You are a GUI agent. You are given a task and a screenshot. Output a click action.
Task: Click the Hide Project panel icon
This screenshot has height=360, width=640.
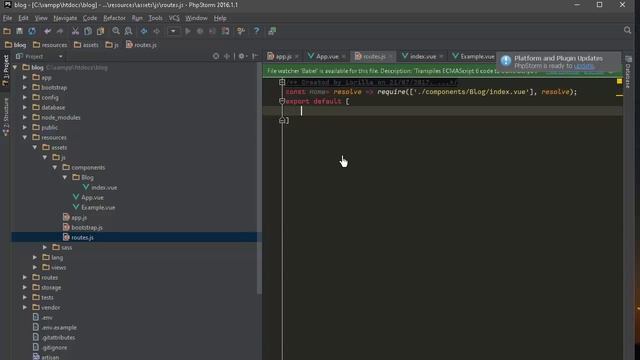coord(255,56)
